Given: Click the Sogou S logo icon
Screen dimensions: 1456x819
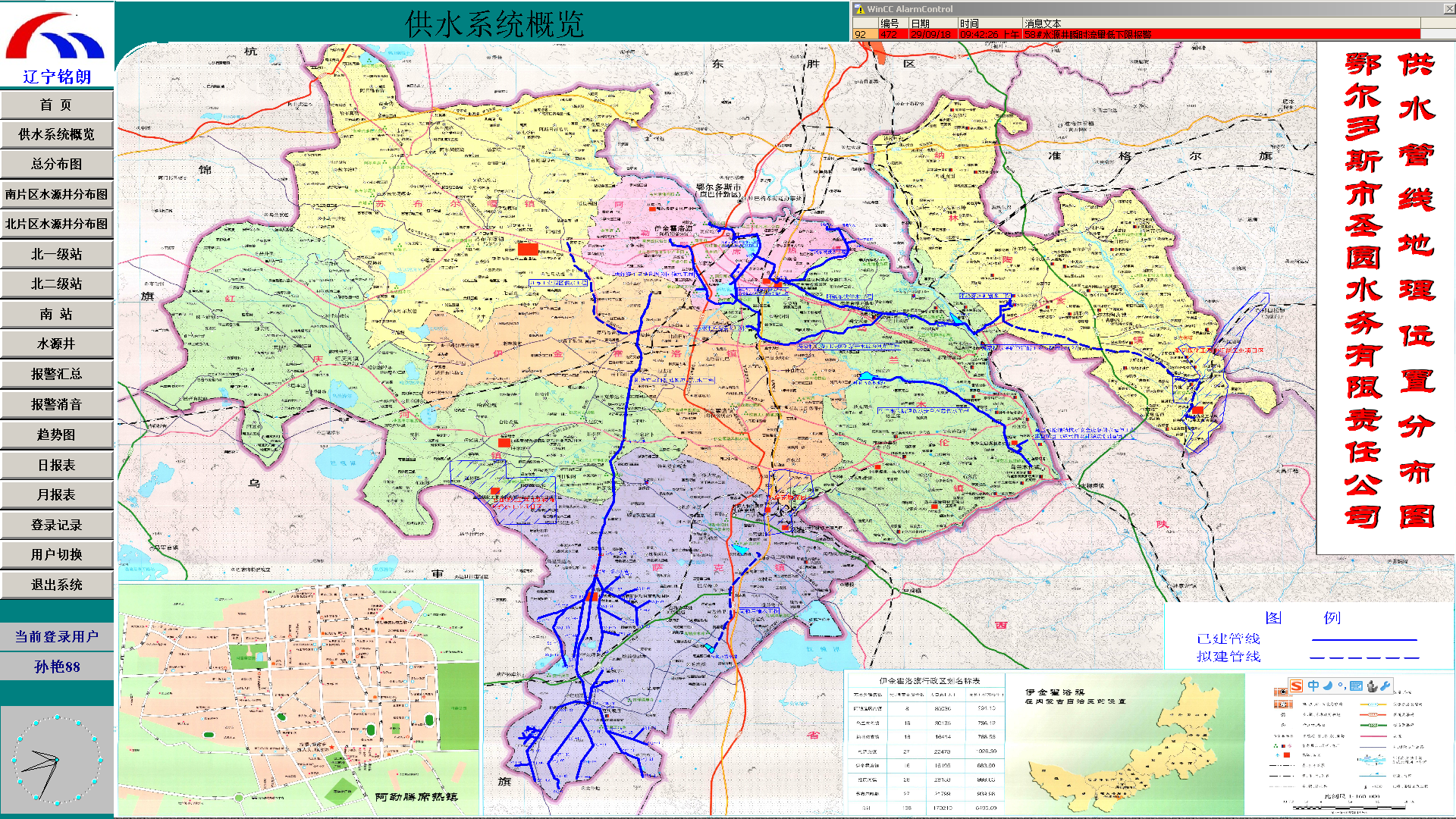Looking at the screenshot, I should click(x=1296, y=686).
